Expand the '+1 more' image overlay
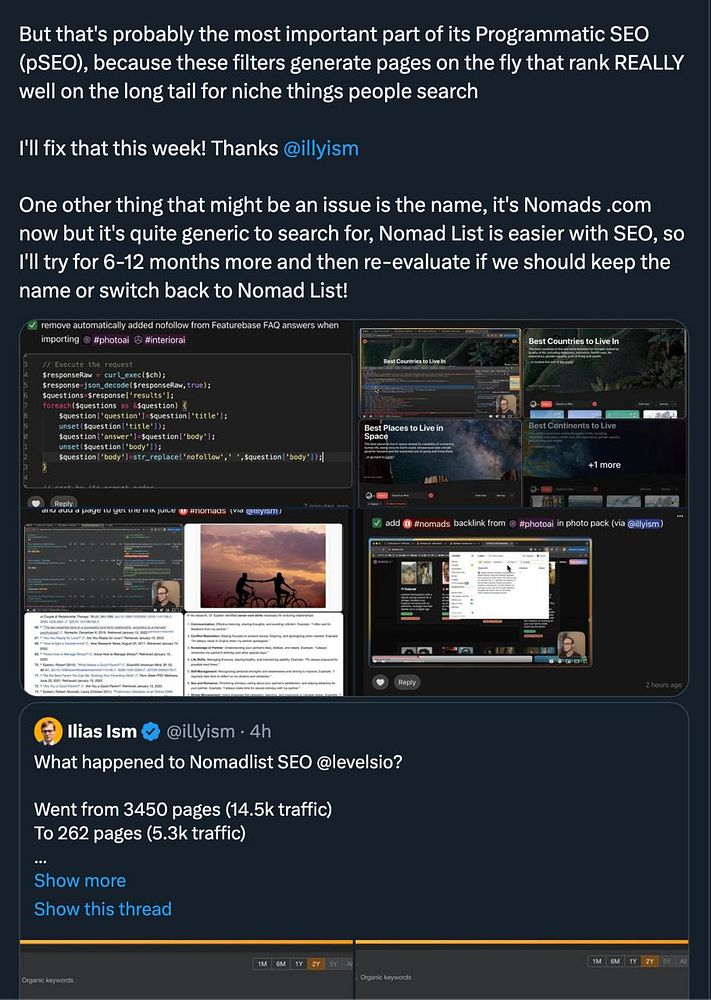The height and width of the screenshot is (1000, 711). 605,464
